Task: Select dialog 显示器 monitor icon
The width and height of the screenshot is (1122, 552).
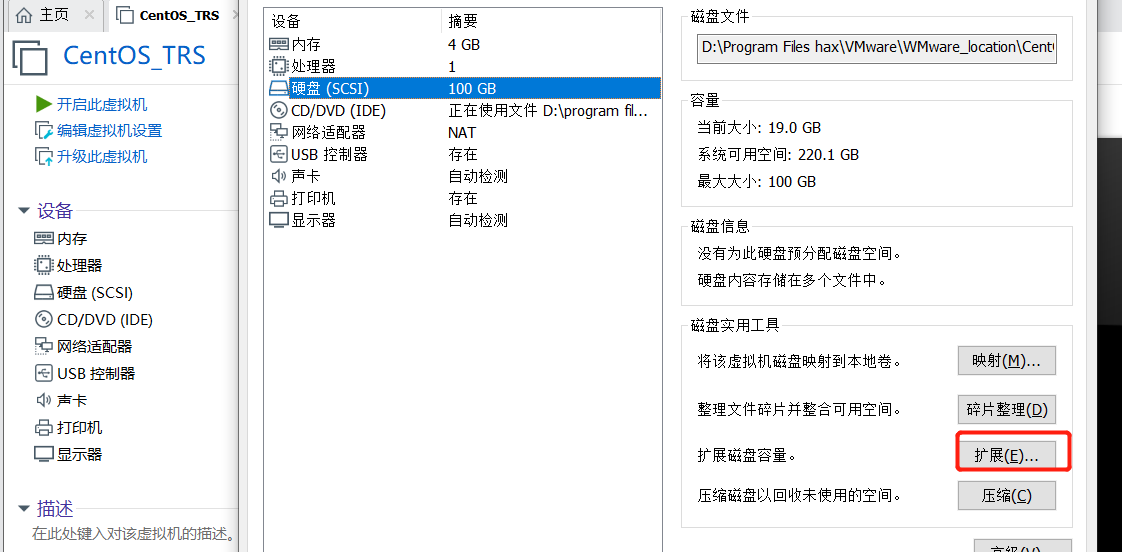Action: (278, 220)
